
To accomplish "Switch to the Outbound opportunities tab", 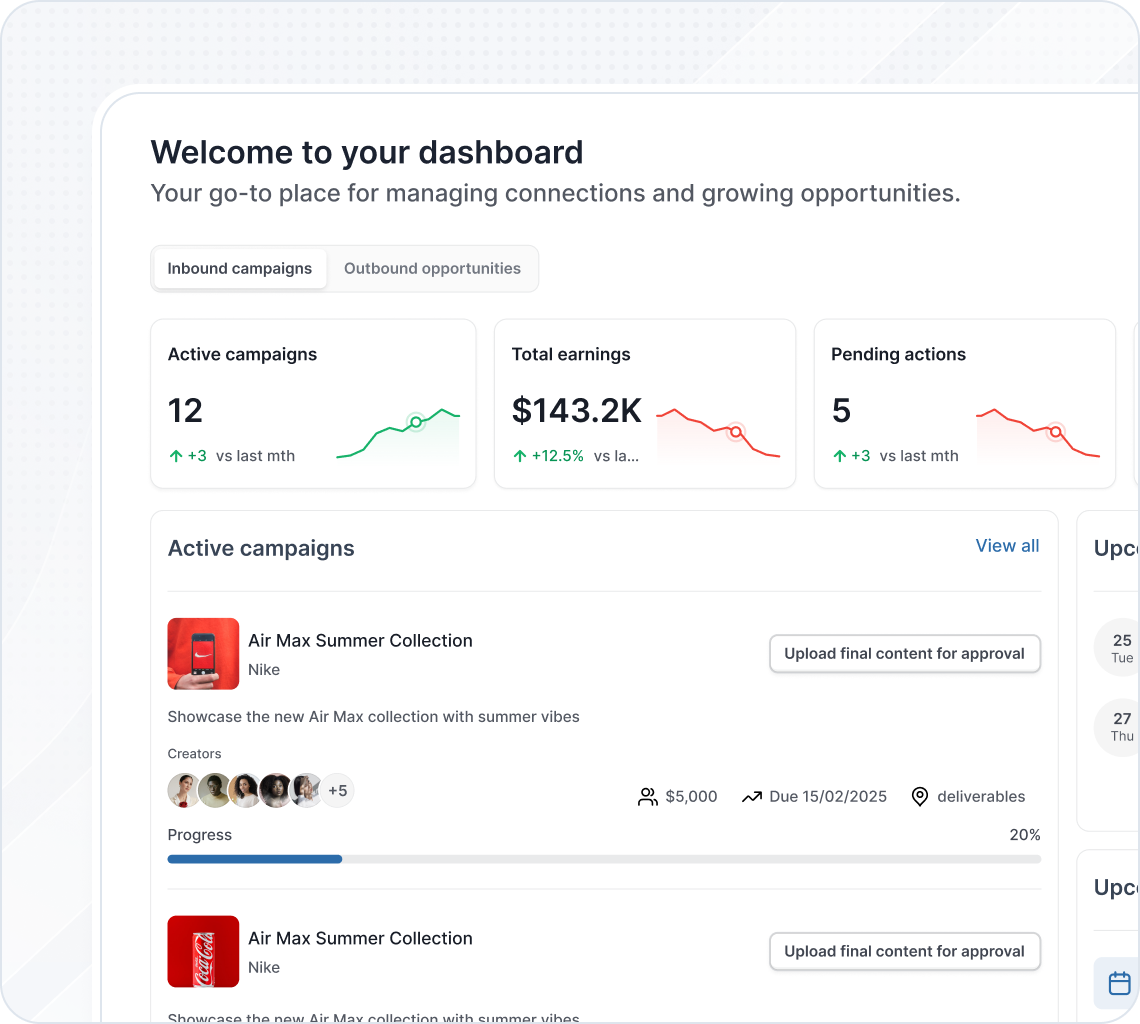I will coord(432,268).
